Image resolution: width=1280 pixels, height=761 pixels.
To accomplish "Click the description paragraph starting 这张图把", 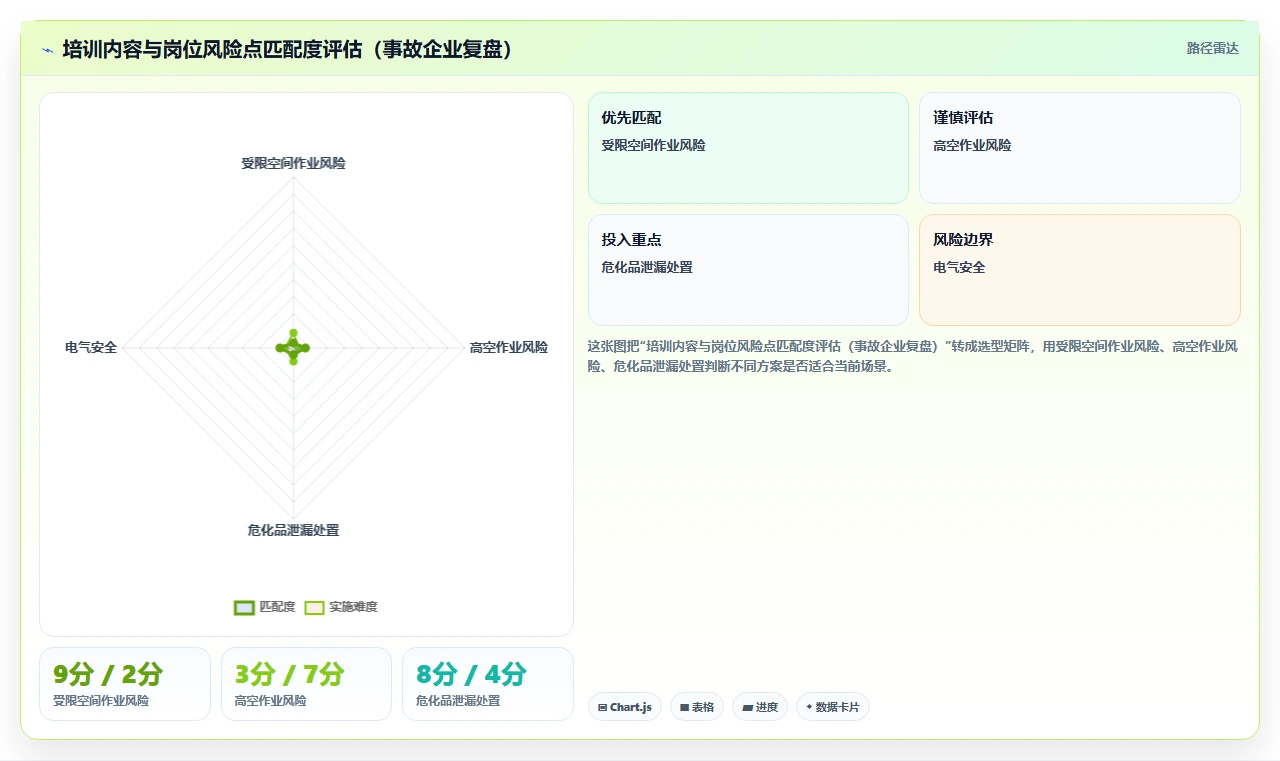I will point(913,356).
